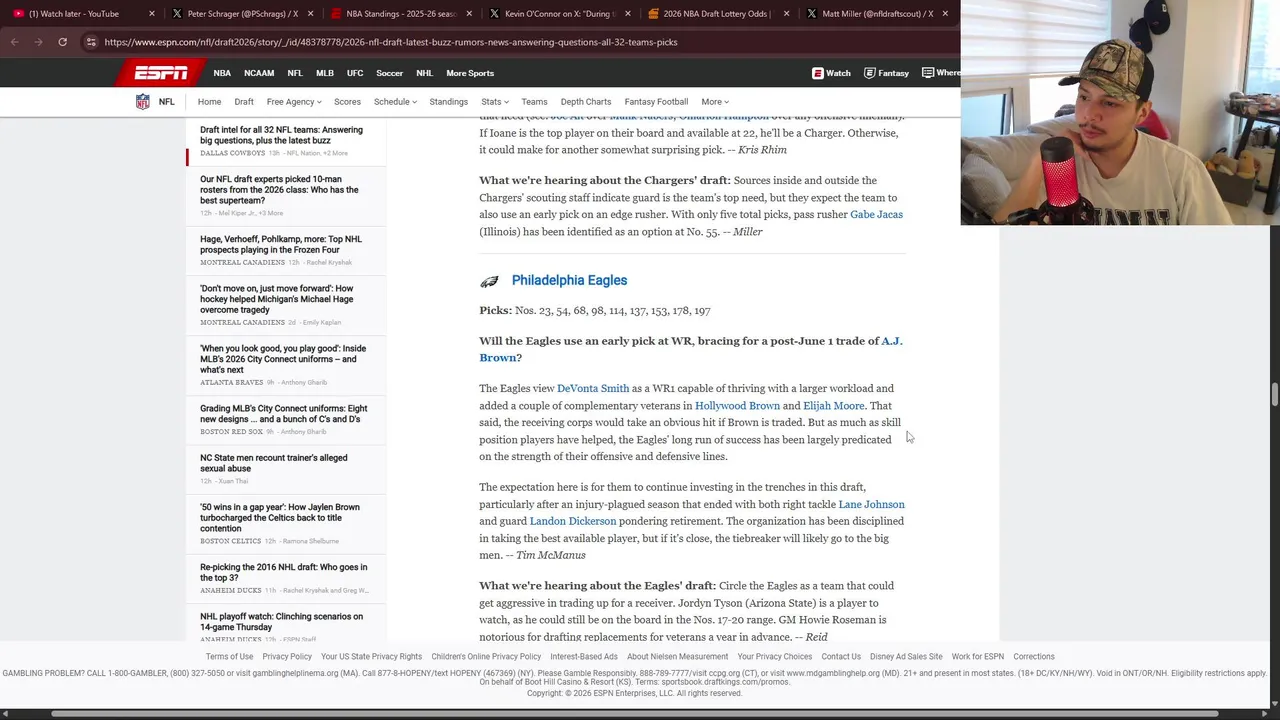Open UFC in ESPN top menu
The width and height of the screenshot is (1280, 720).
[x=355, y=73]
